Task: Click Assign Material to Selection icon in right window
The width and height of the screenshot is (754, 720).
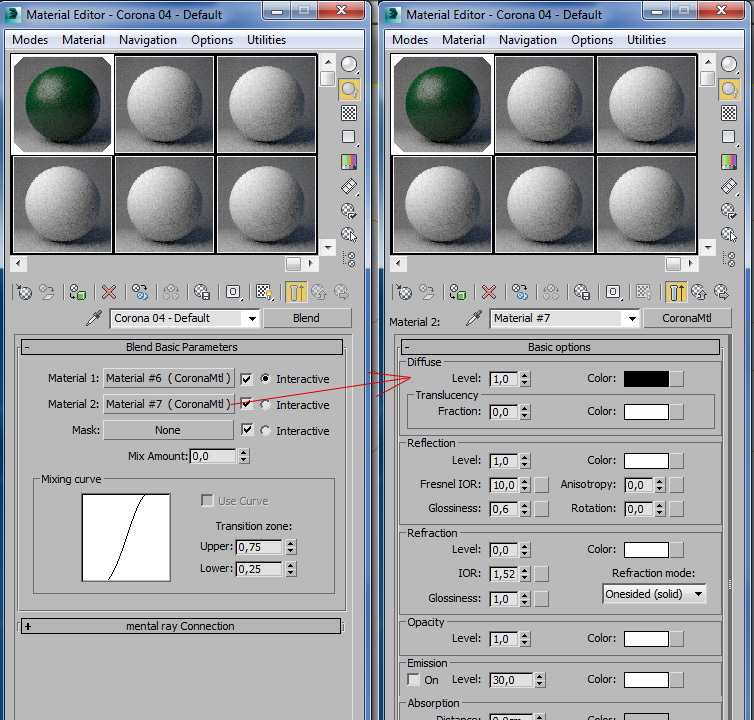Action: 456,292
